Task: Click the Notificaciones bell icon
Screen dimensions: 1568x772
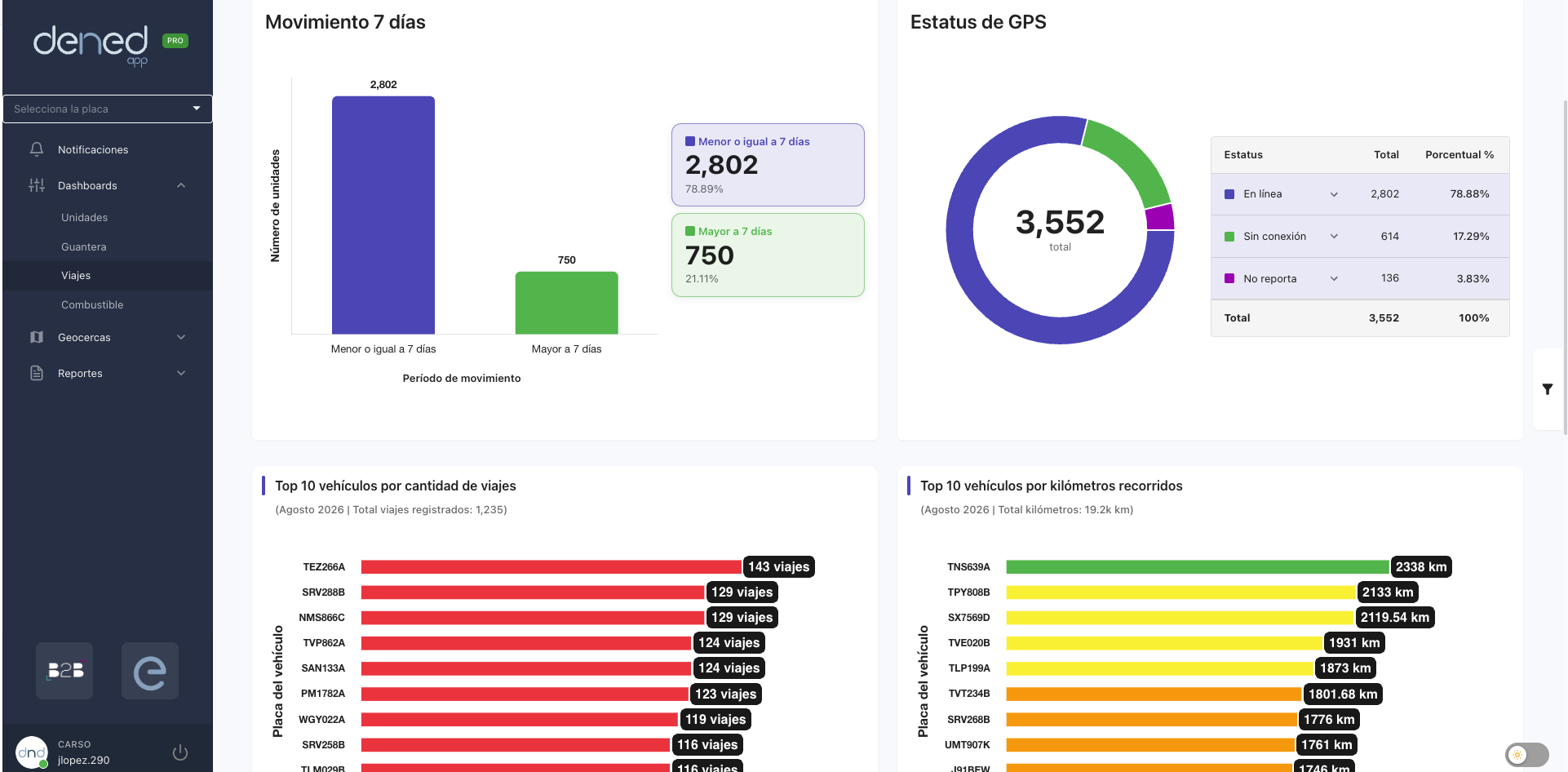Action: (x=37, y=149)
